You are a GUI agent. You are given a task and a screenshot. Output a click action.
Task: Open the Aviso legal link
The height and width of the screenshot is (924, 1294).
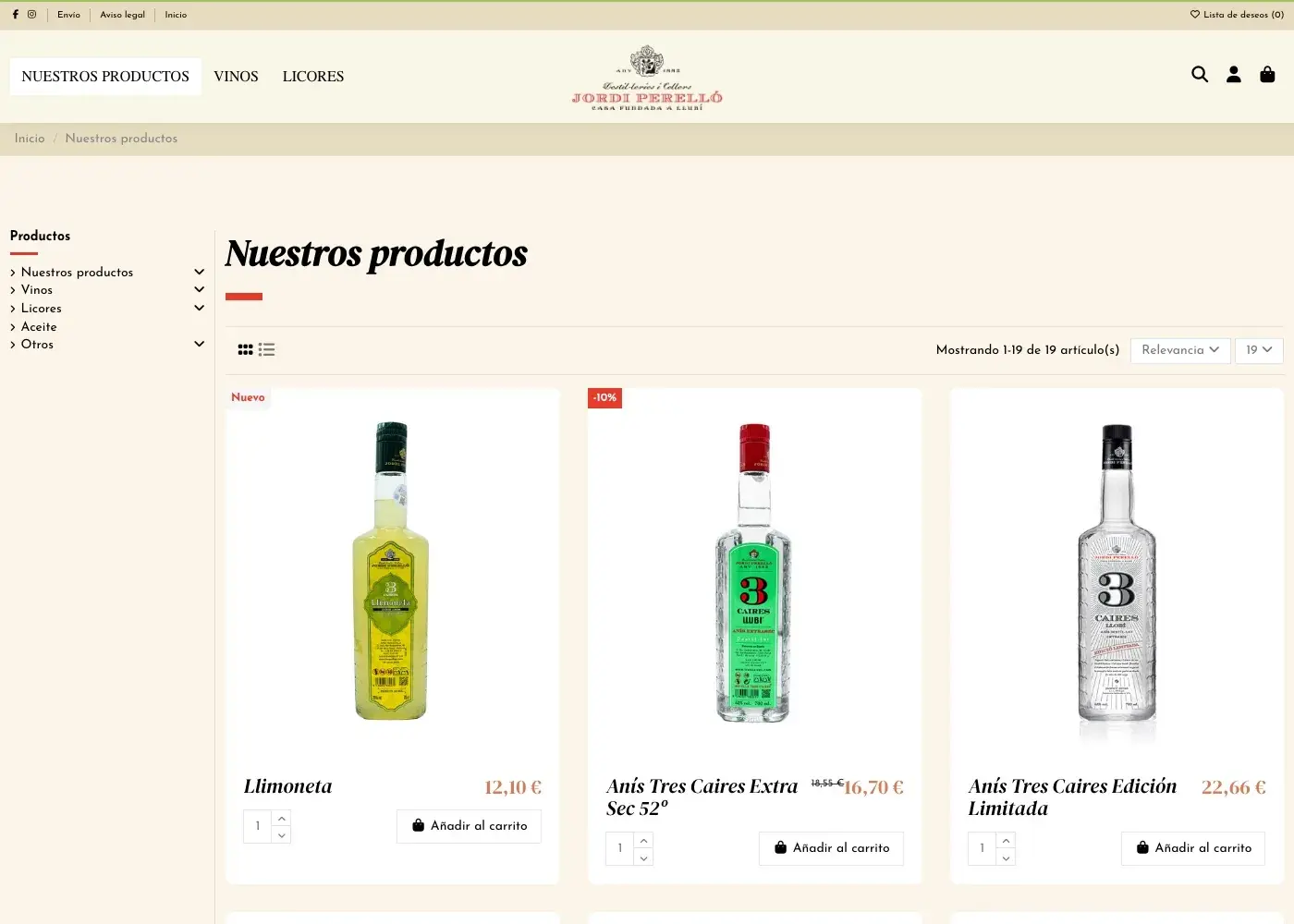coord(123,15)
